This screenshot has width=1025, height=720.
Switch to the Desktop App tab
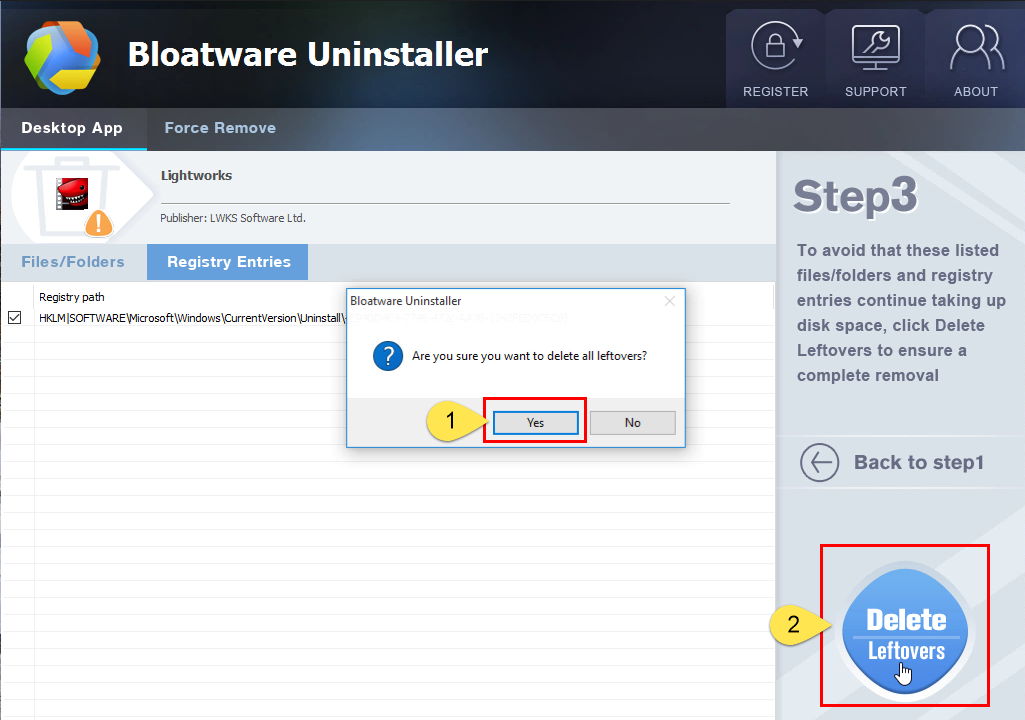(72, 128)
